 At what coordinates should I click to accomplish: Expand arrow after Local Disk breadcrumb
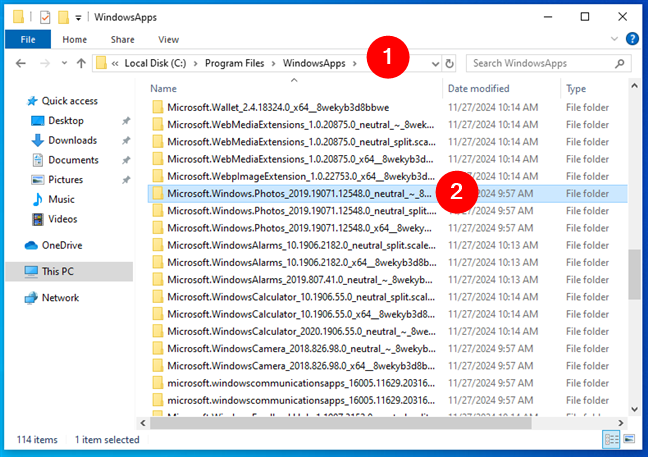[195, 64]
